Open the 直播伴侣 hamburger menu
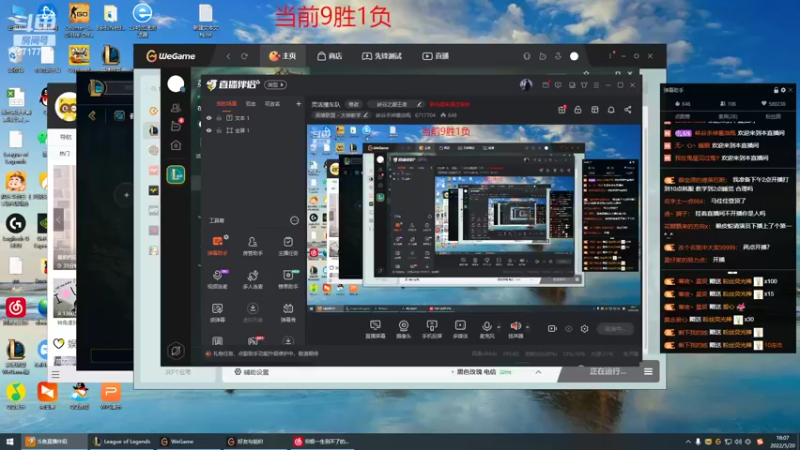The image size is (800, 450). (x=596, y=85)
